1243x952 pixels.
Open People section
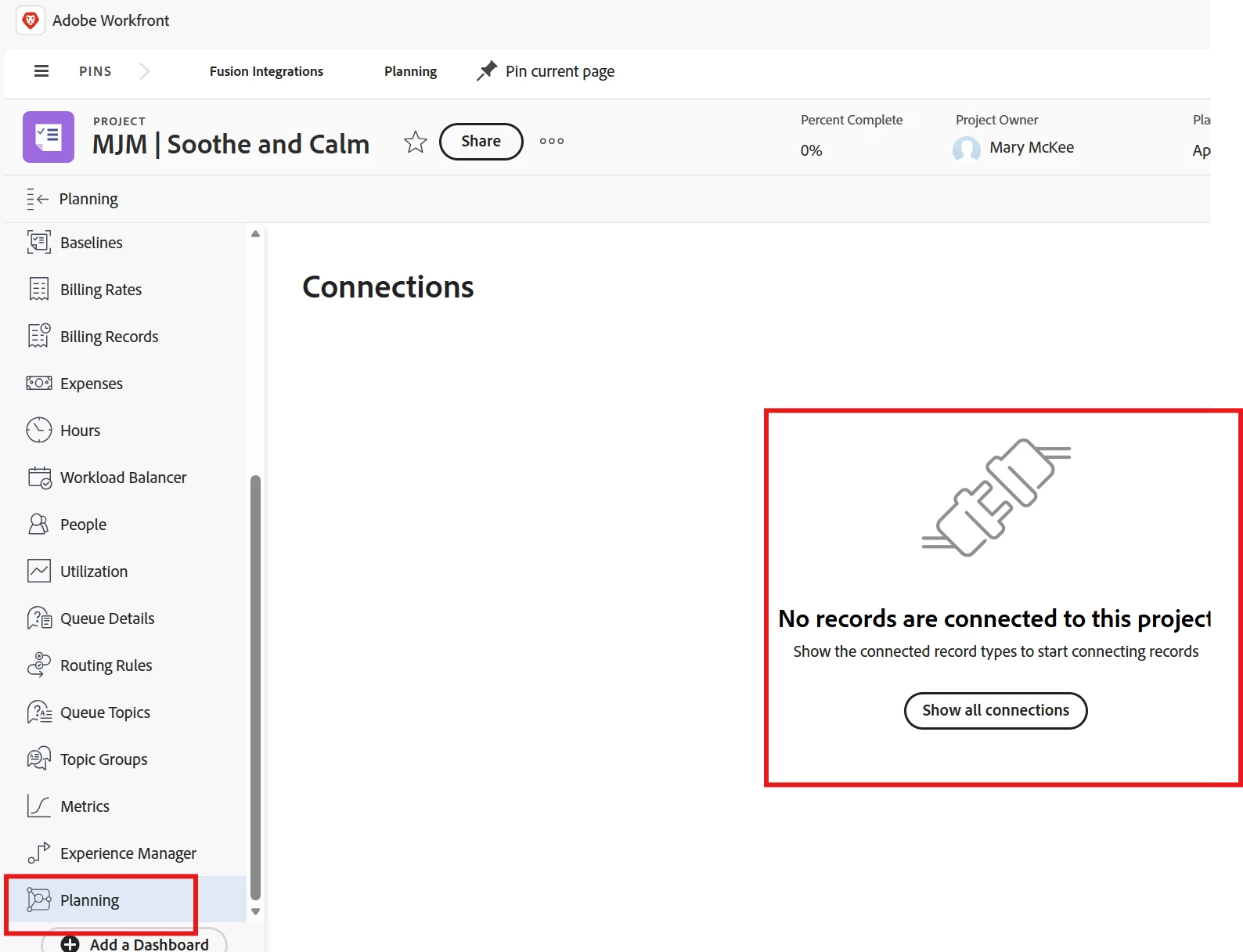coord(83,525)
